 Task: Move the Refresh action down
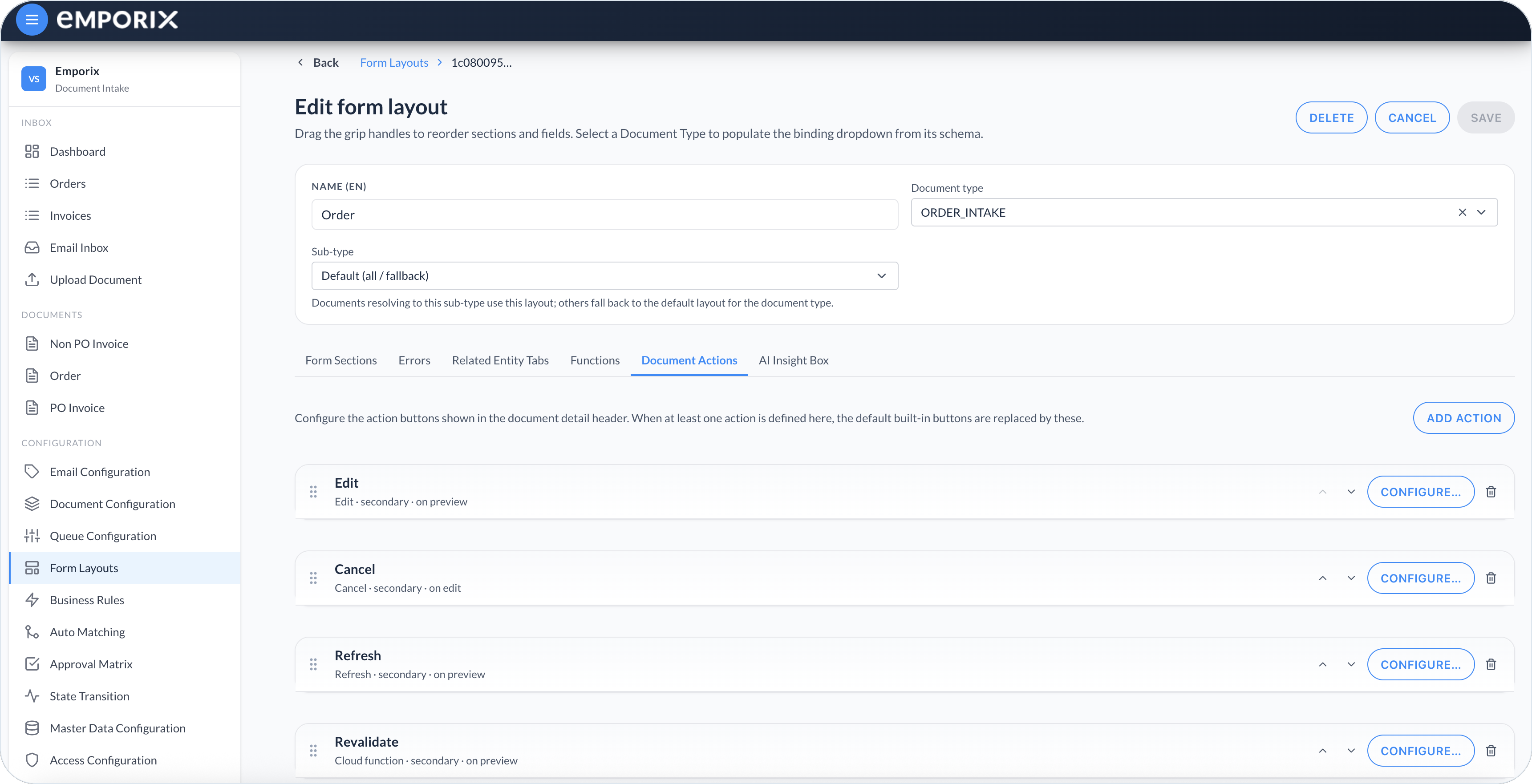coord(1351,664)
